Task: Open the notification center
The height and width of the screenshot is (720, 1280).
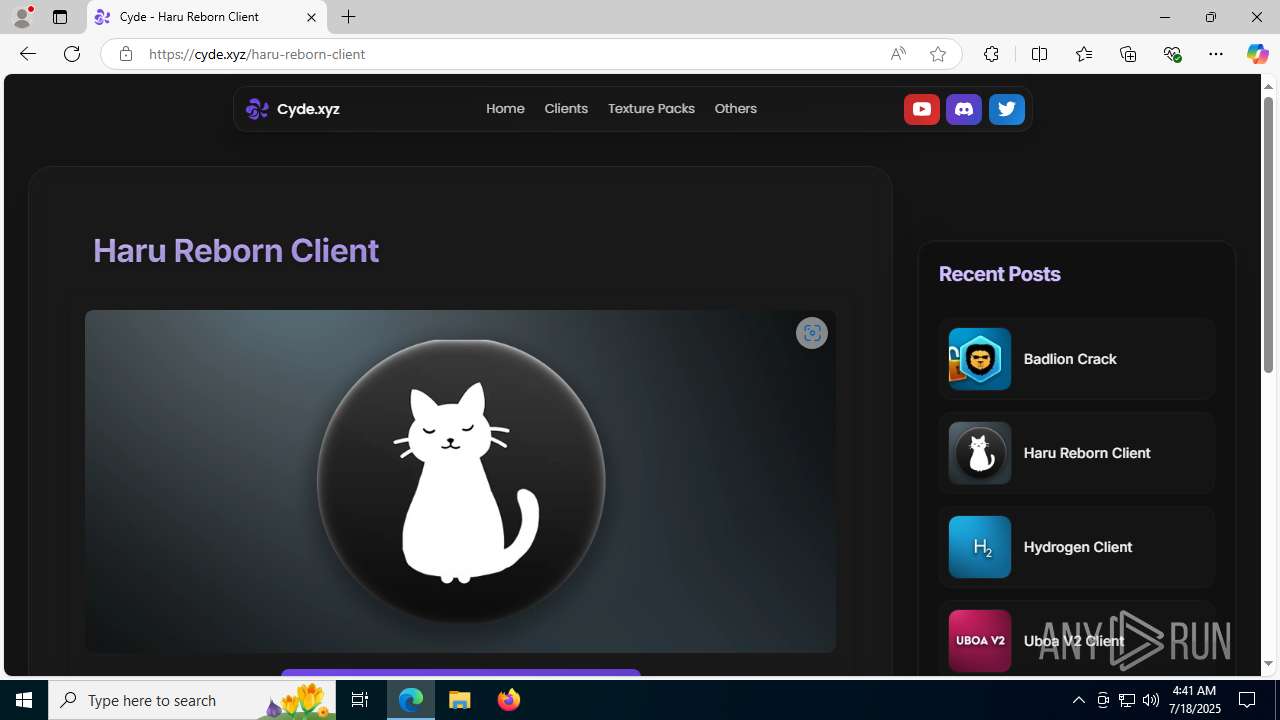Action: (1248, 700)
